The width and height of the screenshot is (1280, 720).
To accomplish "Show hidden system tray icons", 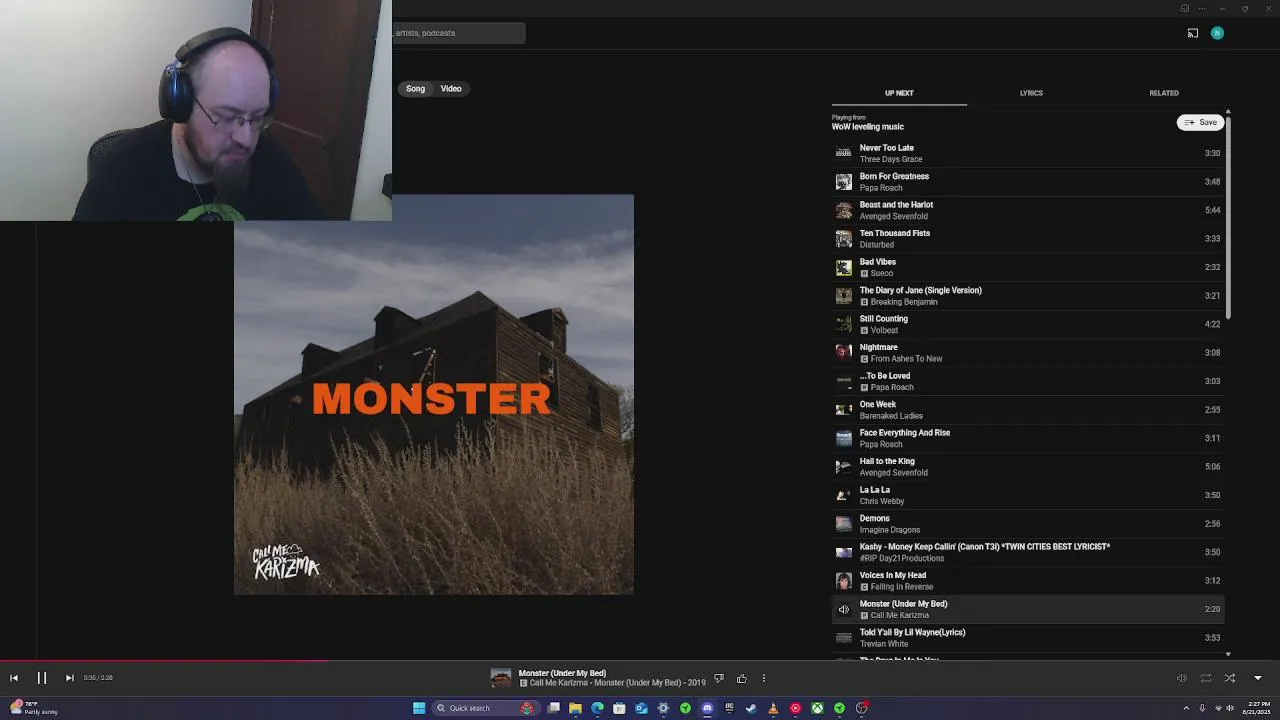I will pyautogui.click(x=1186, y=708).
